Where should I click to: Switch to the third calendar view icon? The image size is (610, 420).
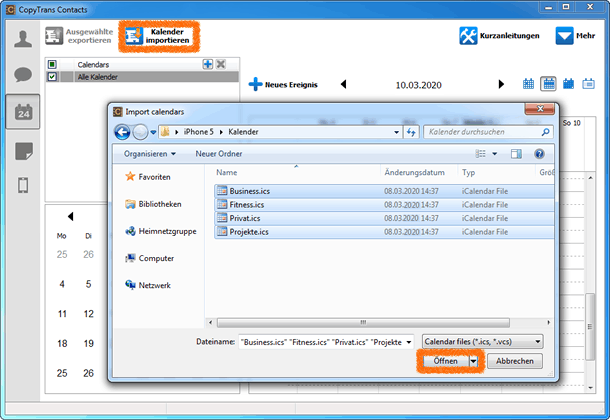[568, 84]
